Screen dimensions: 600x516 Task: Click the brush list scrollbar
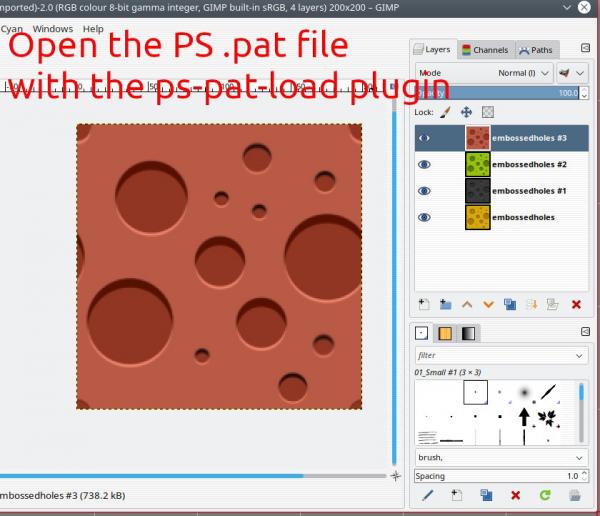[x=581, y=412]
